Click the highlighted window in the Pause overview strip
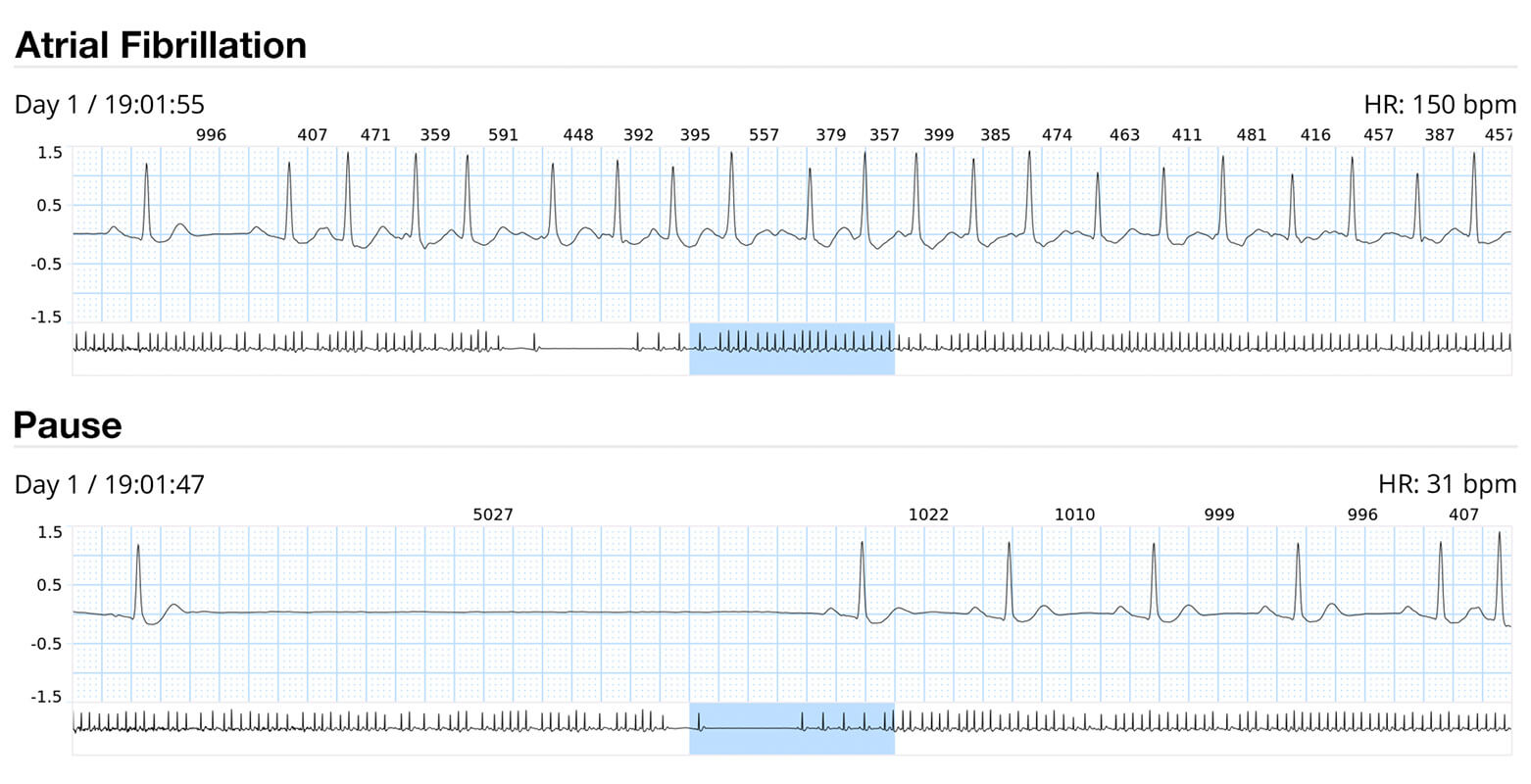Viewport: 1531px width, 784px height. 792,728
